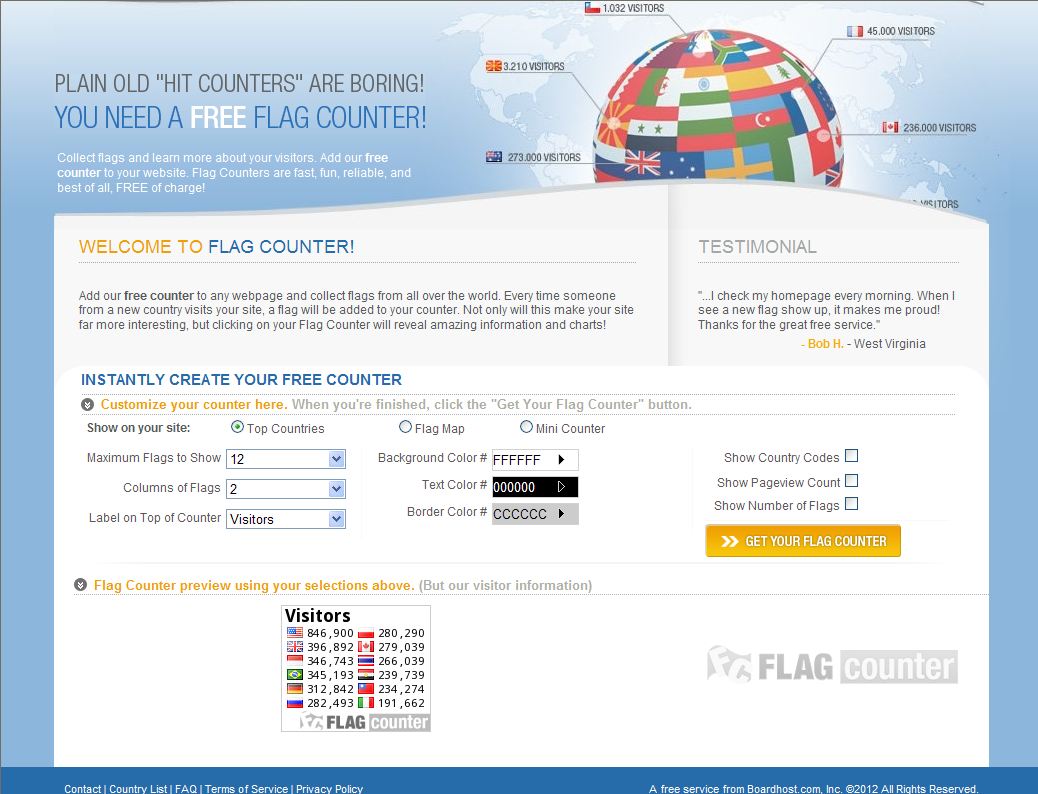Click the Get Your Flag Counter button
The width and height of the screenshot is (1038, 794).
pyautogui.click(x=803, y=541)
